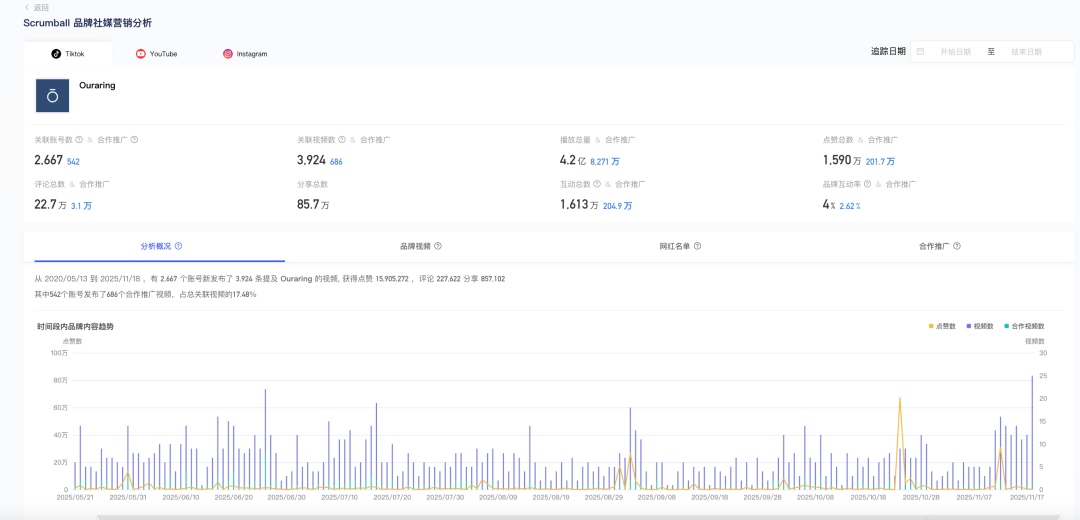The image size is (1080, 520).
Task: Open the Ouraring brand logo thumbnail
Action: [52, 96]
